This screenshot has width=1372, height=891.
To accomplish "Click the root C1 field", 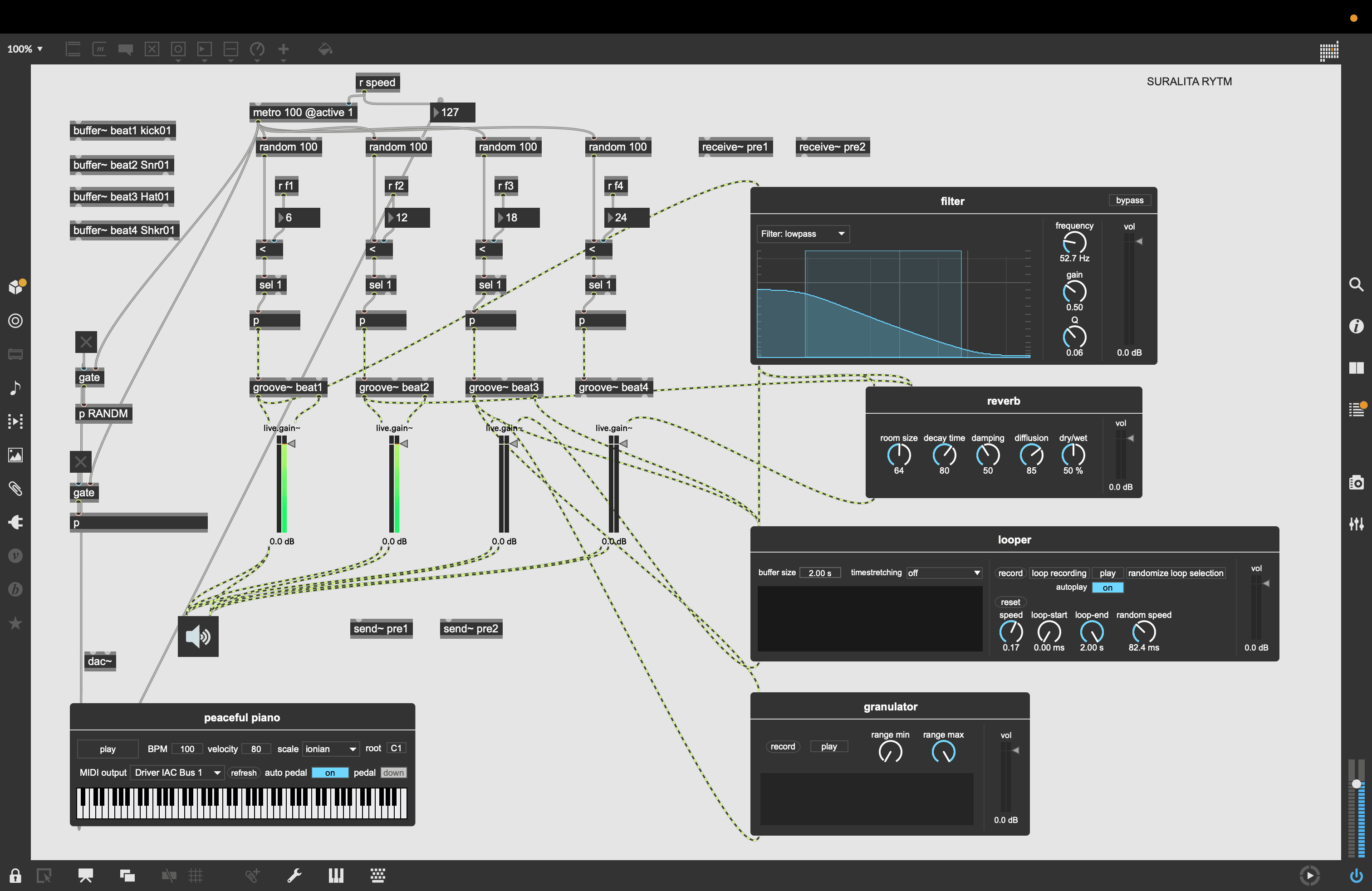I will [396, 748].
